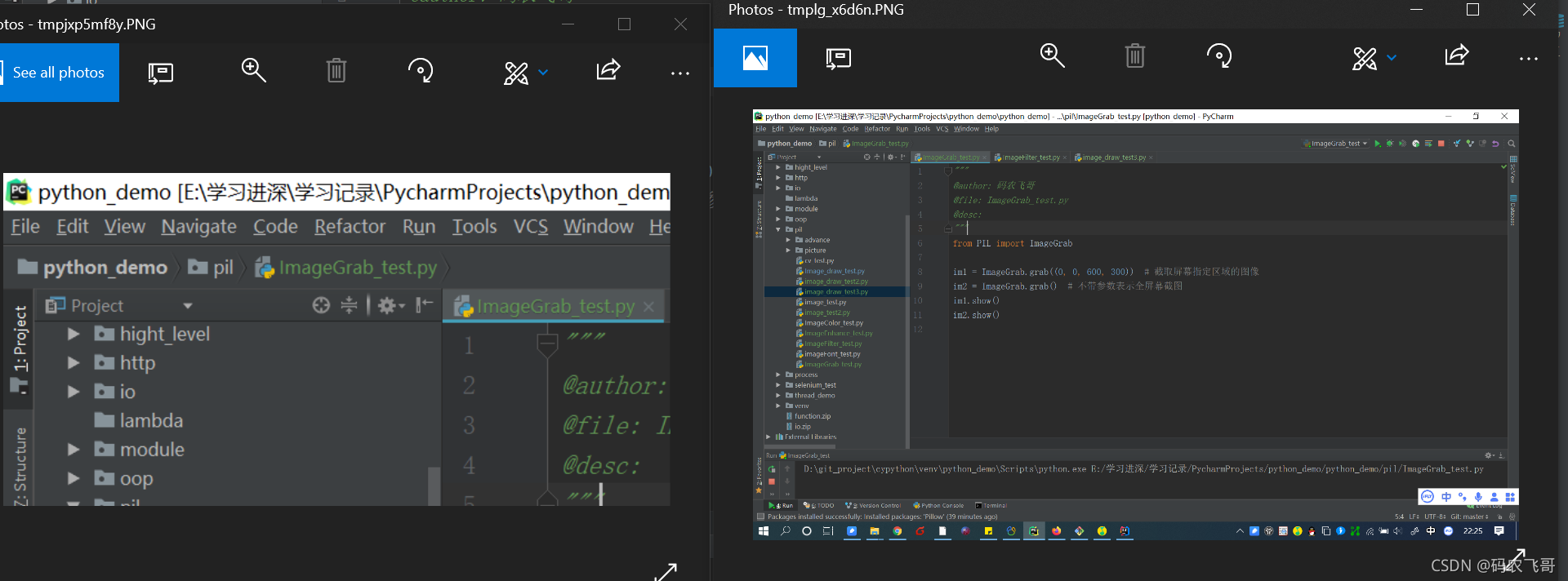The height and width of the screenshot is (581, 1568).
Task: Open Edit & Create in tmpjxp5mf8y.PNG window
Action: [x=516, y=73]
